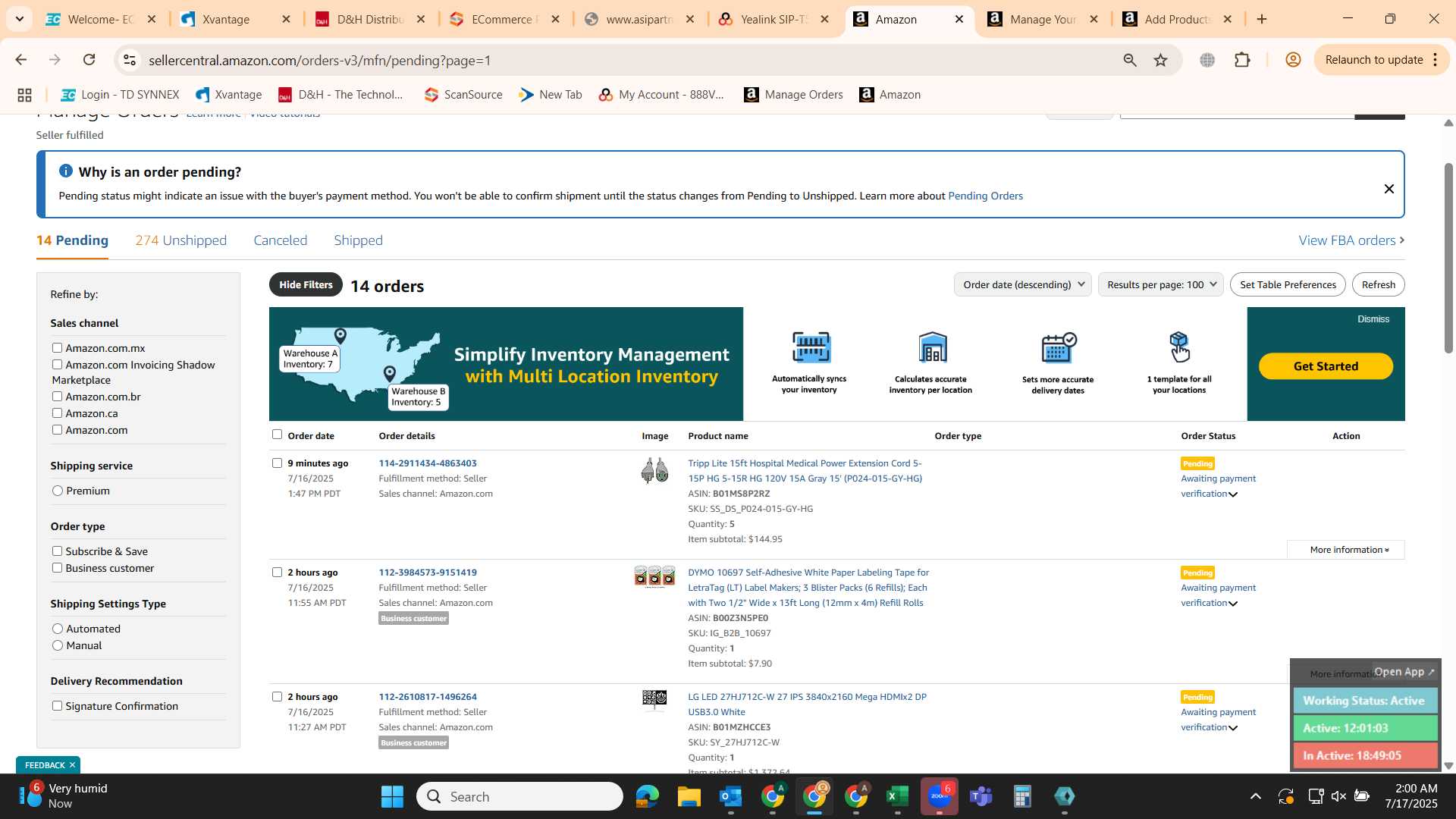Image resolution: width=1456 pixels, height=819 pixels.
Task: Close the FEEDBACK tab widget
Action: [x=72, y=765]
